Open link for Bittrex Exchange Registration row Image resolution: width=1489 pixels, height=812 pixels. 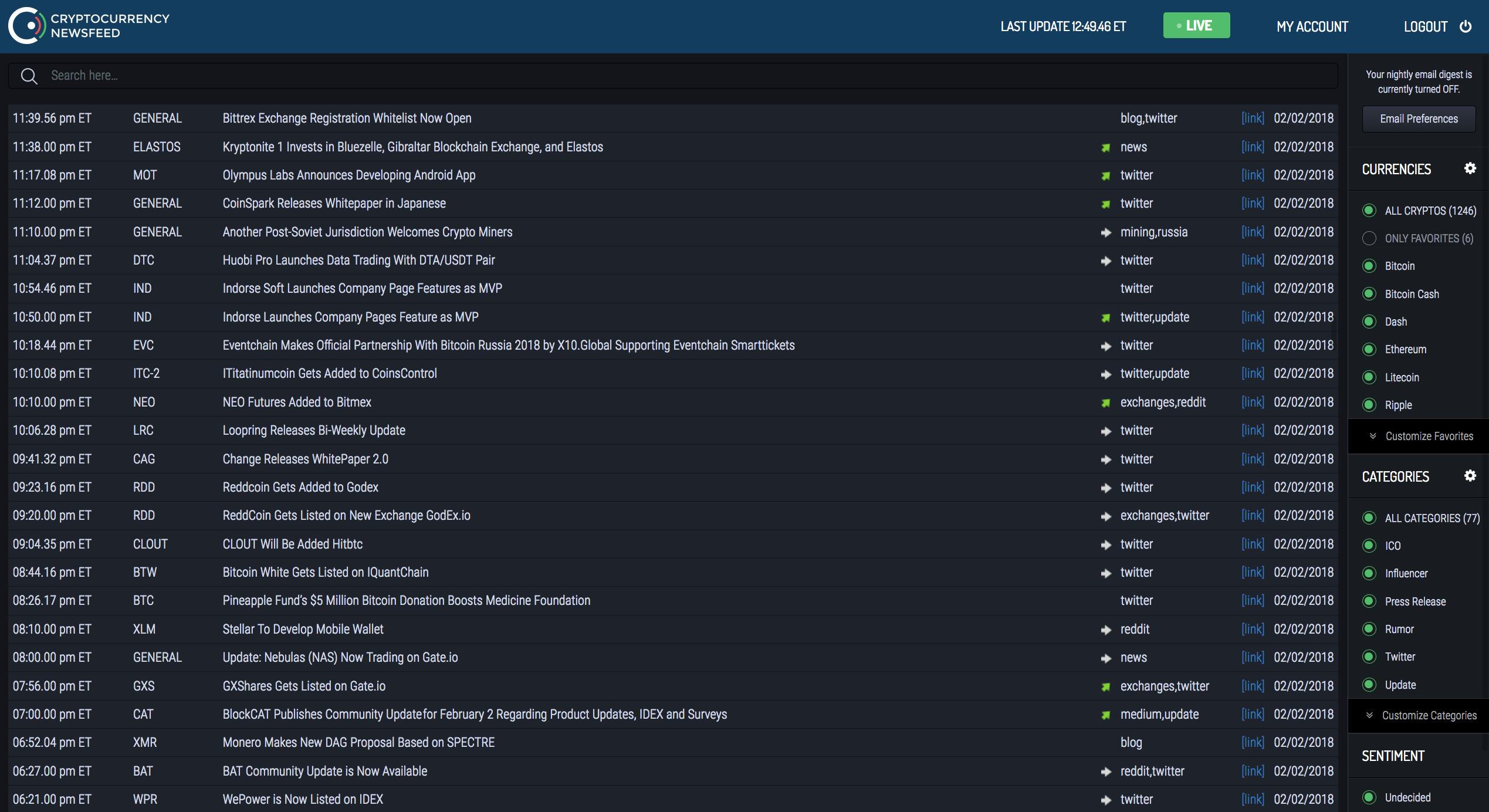pyautogui.click(x=1253, y=119)
